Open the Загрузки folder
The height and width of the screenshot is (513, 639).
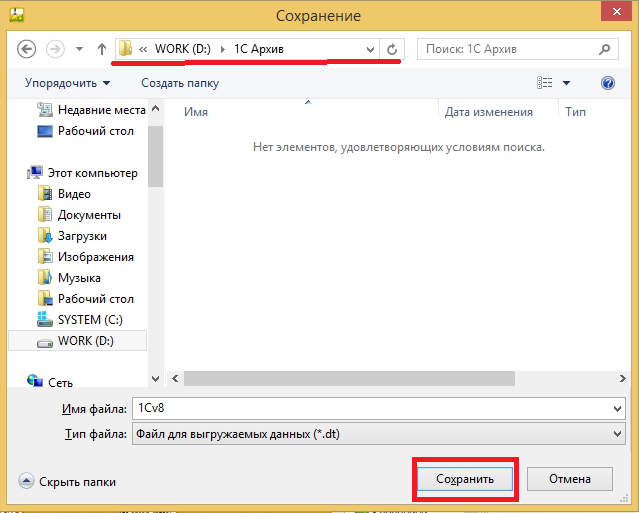tap(82, 236)
